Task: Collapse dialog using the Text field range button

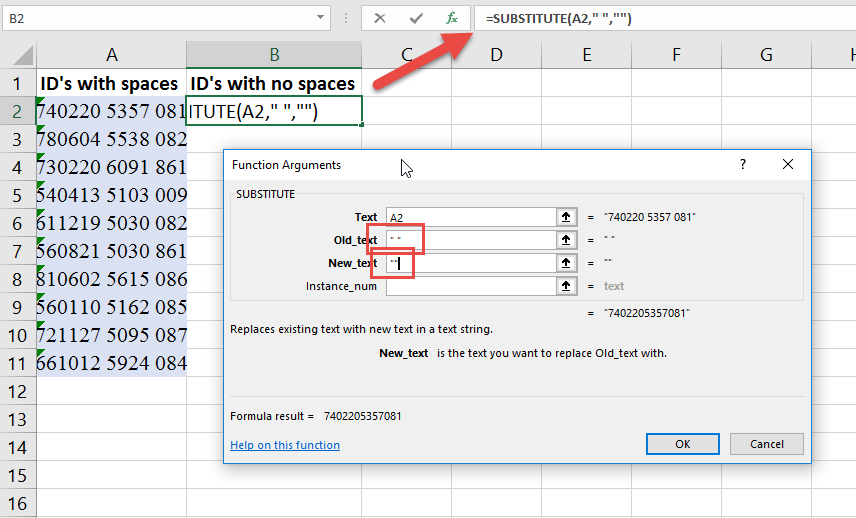Action: point(566,217)
